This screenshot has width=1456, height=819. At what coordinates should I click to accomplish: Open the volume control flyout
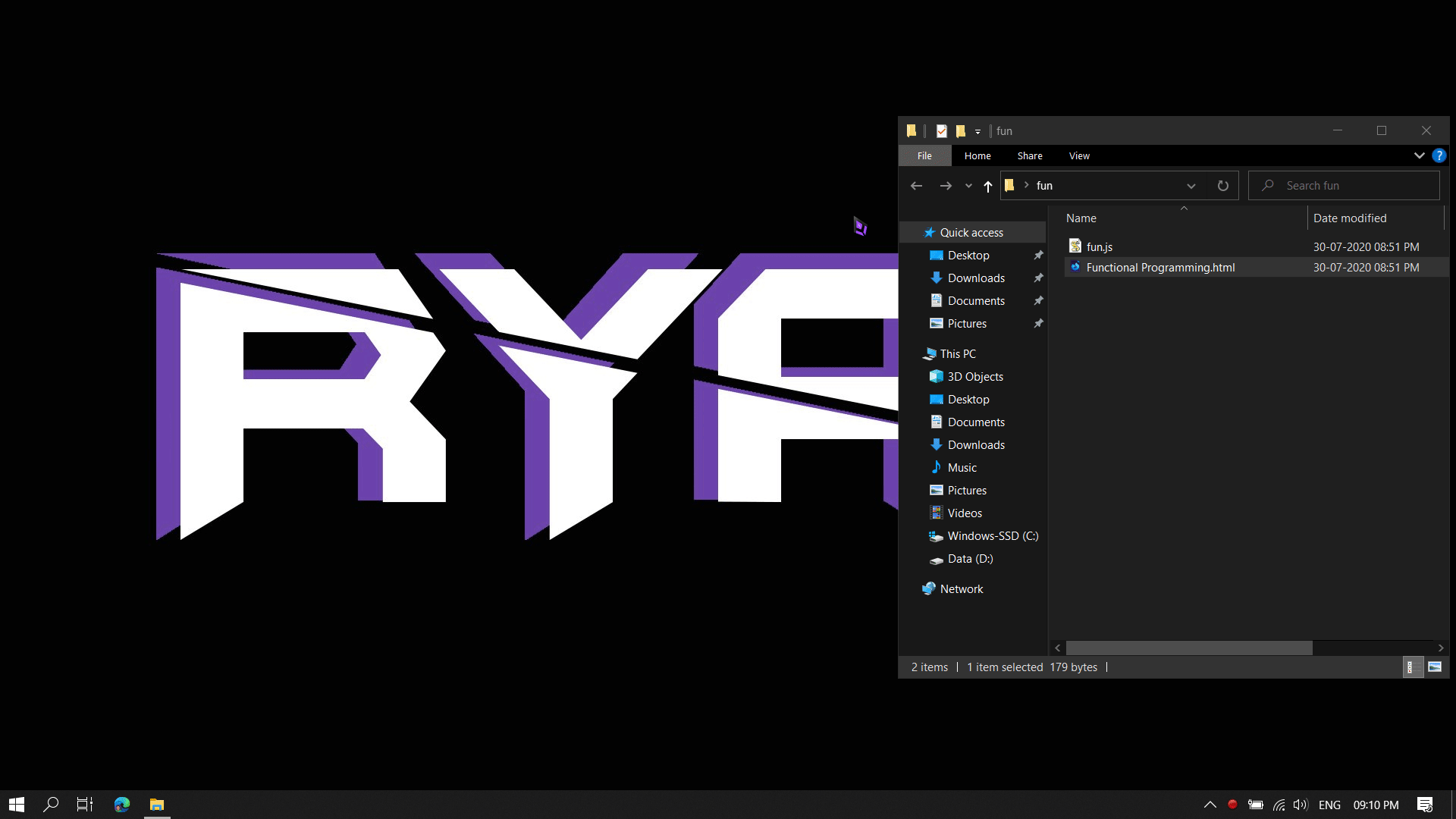pos(1301,805)
